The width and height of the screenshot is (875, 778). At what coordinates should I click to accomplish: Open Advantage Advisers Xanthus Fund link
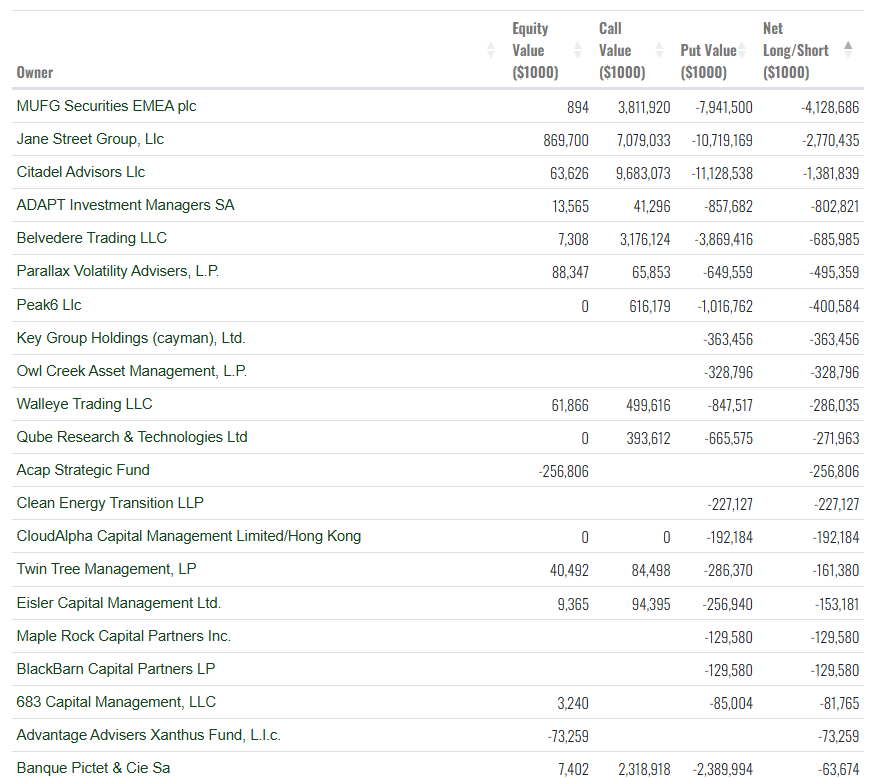(148, 734)
